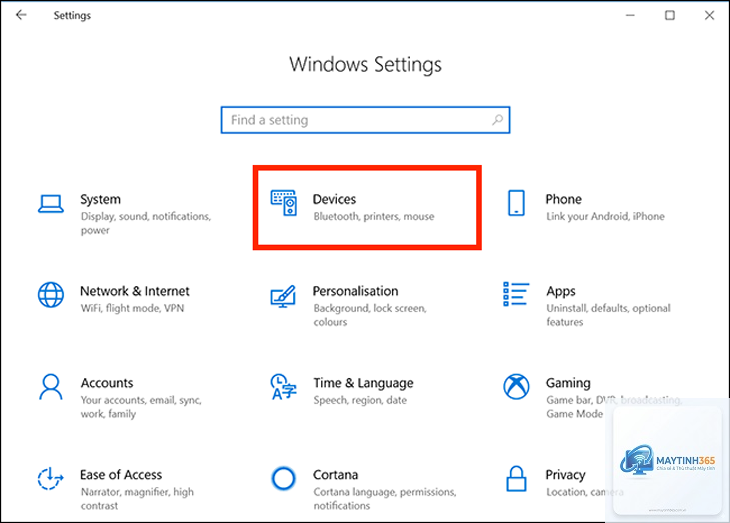
Task: Click 'Cortana language, permissions, notifications' description
Action: (x=385, y=498)
